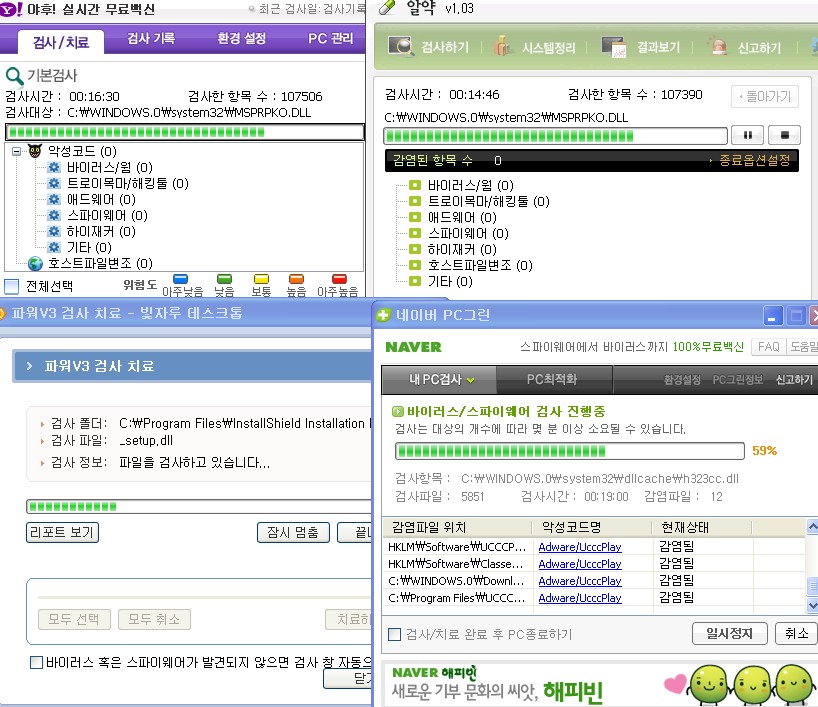Click the green plus icon in 네이버 PC그린 title
This screenshot has height=707, width=818.
[x=383, y=315]
